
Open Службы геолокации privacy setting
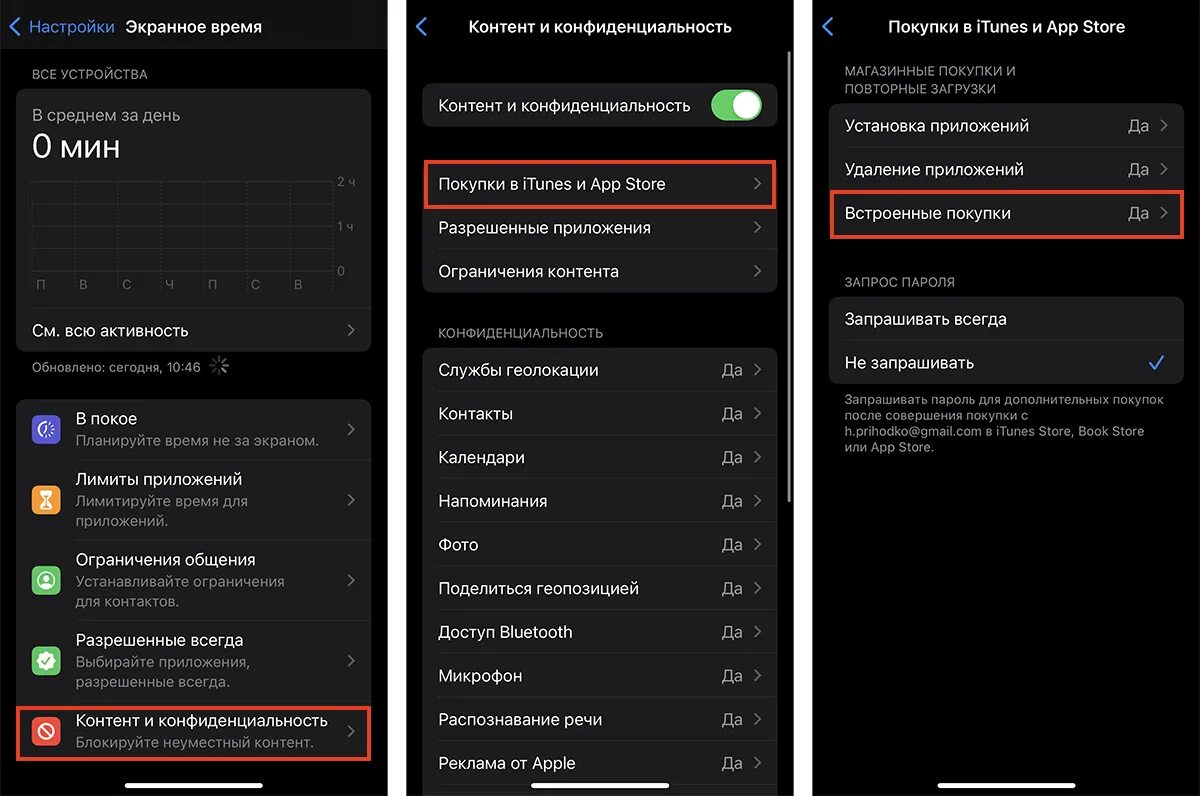pyautogui.click(x=600, y=370)
